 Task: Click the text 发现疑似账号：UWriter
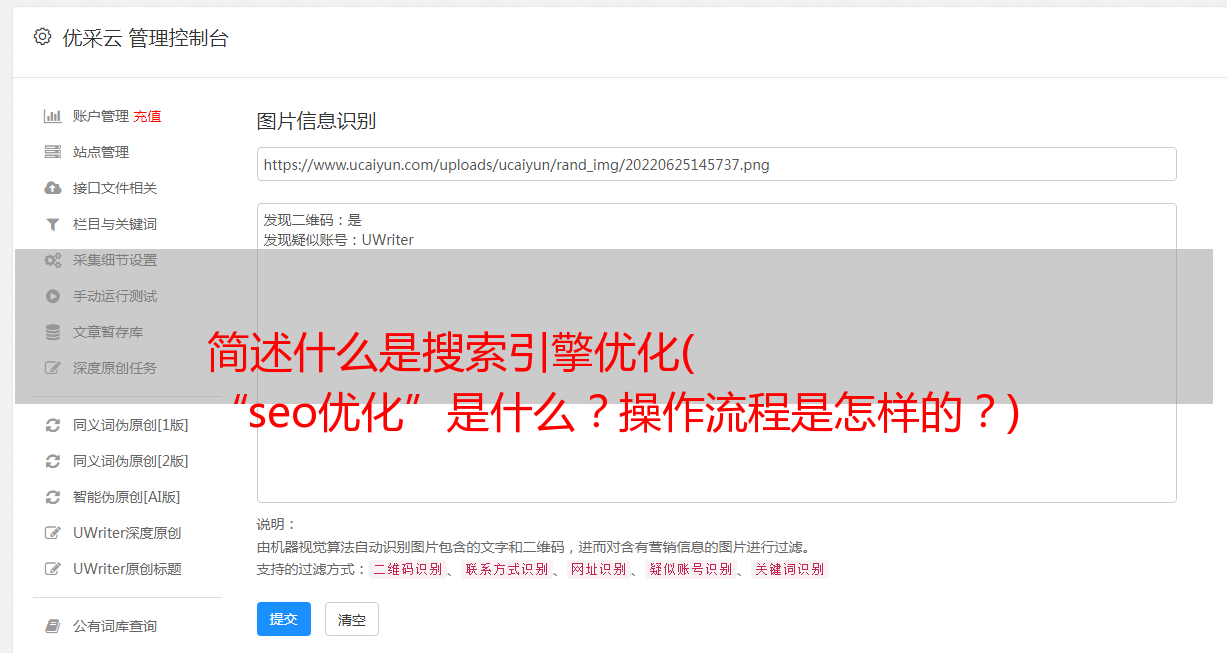[x=338, y=240]
